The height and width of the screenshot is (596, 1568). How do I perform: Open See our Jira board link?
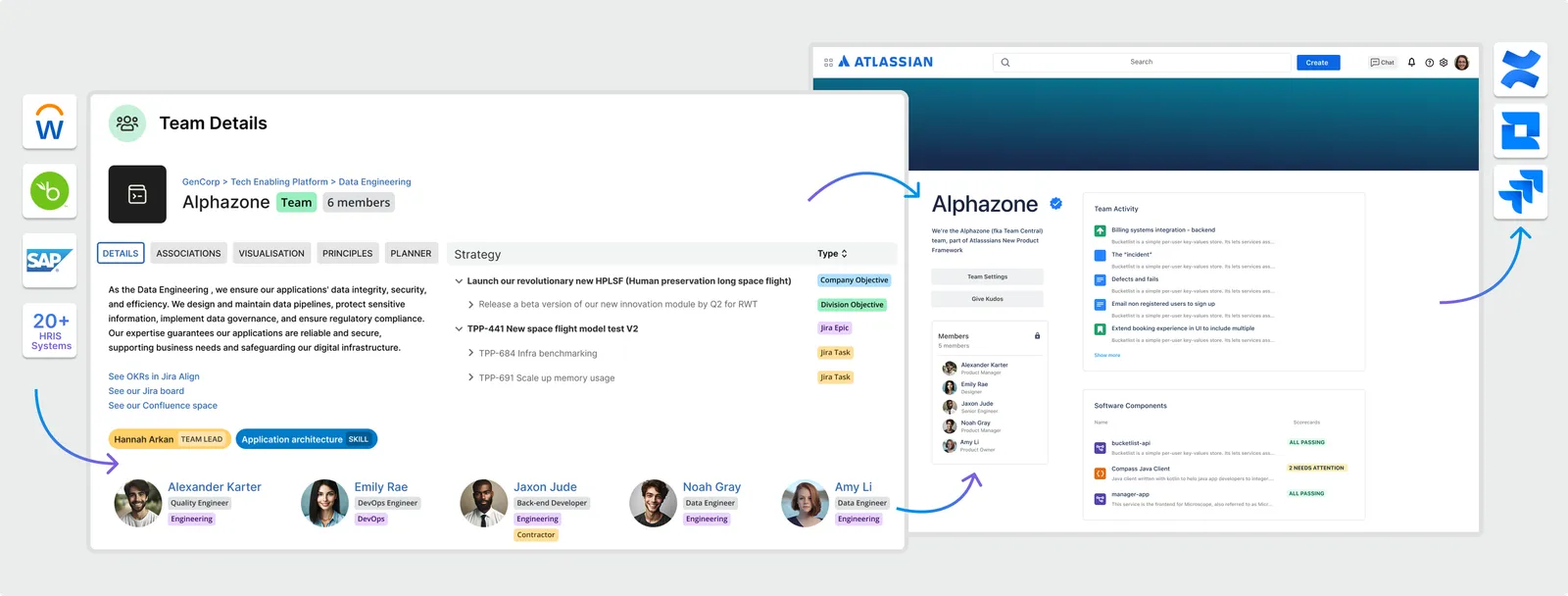(146, 391)
